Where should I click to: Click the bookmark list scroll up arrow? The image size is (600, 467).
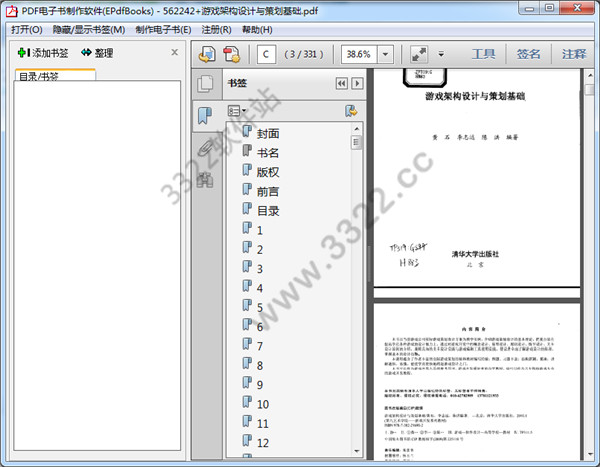coord(357,129)
